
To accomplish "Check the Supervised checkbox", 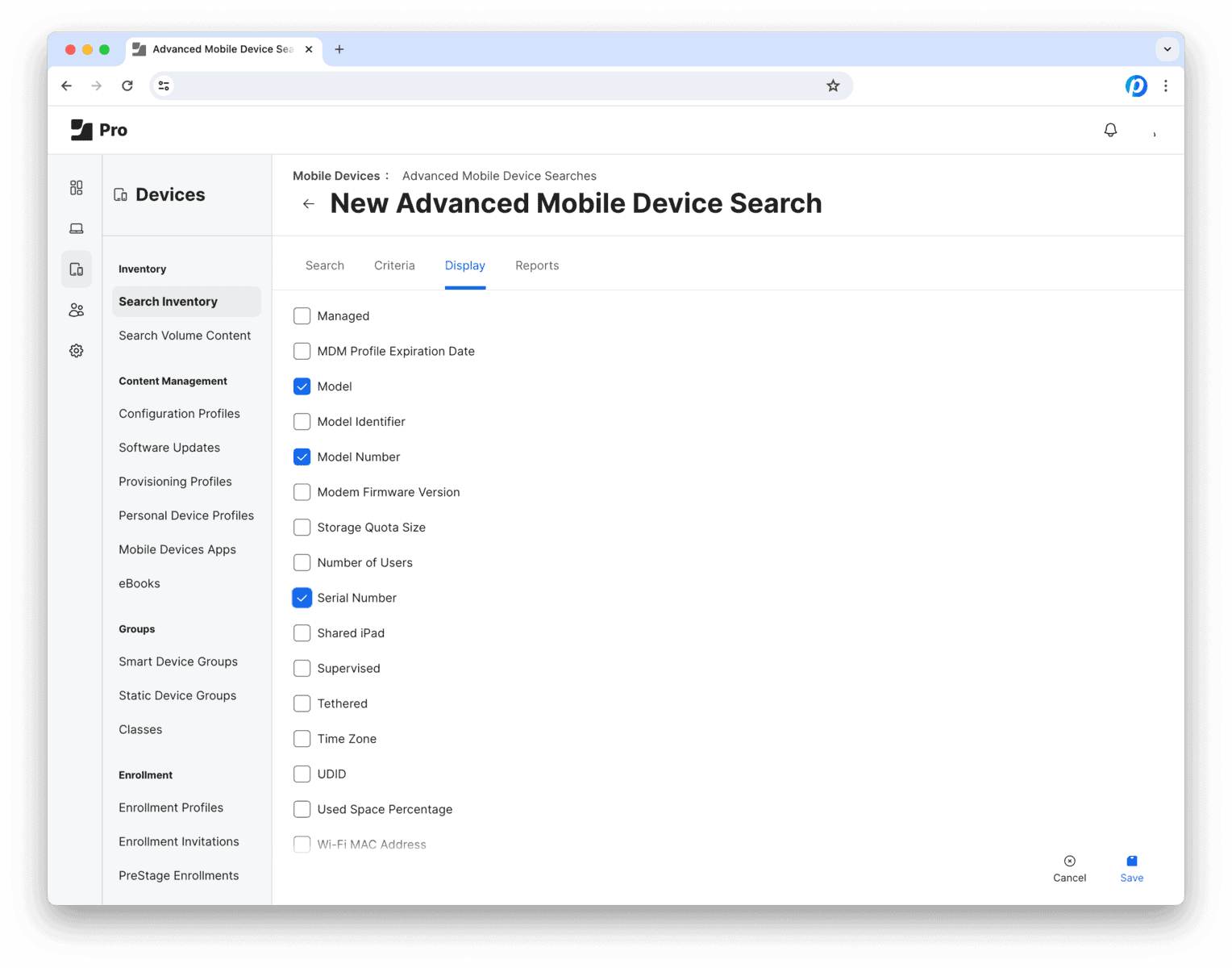I will coord(302,668).
